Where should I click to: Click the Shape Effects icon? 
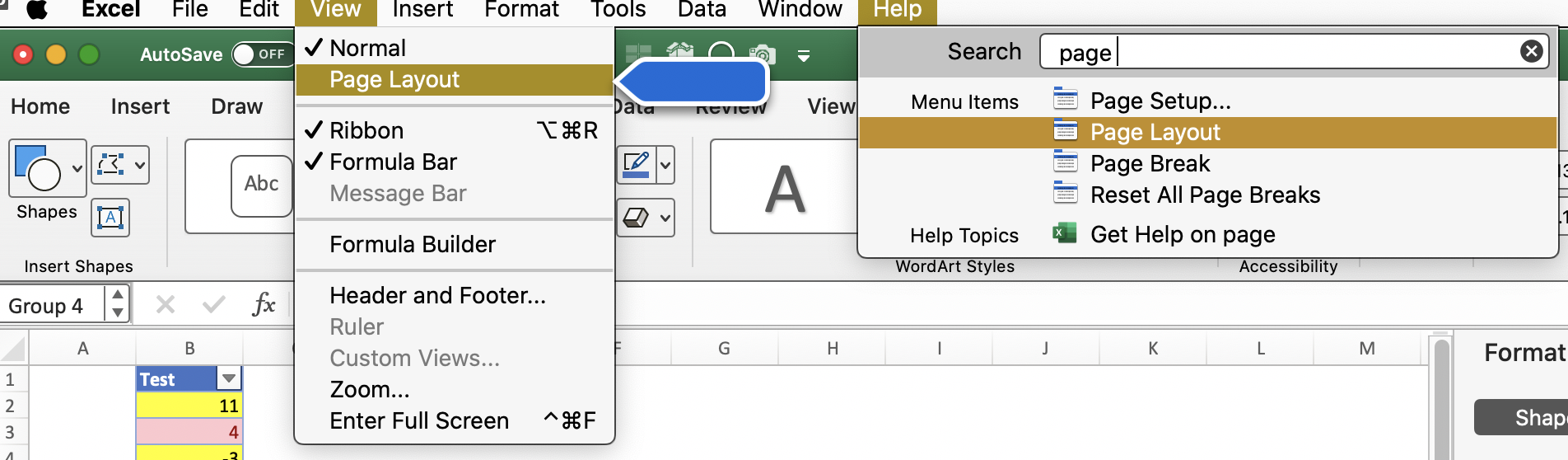click(637, 218)
